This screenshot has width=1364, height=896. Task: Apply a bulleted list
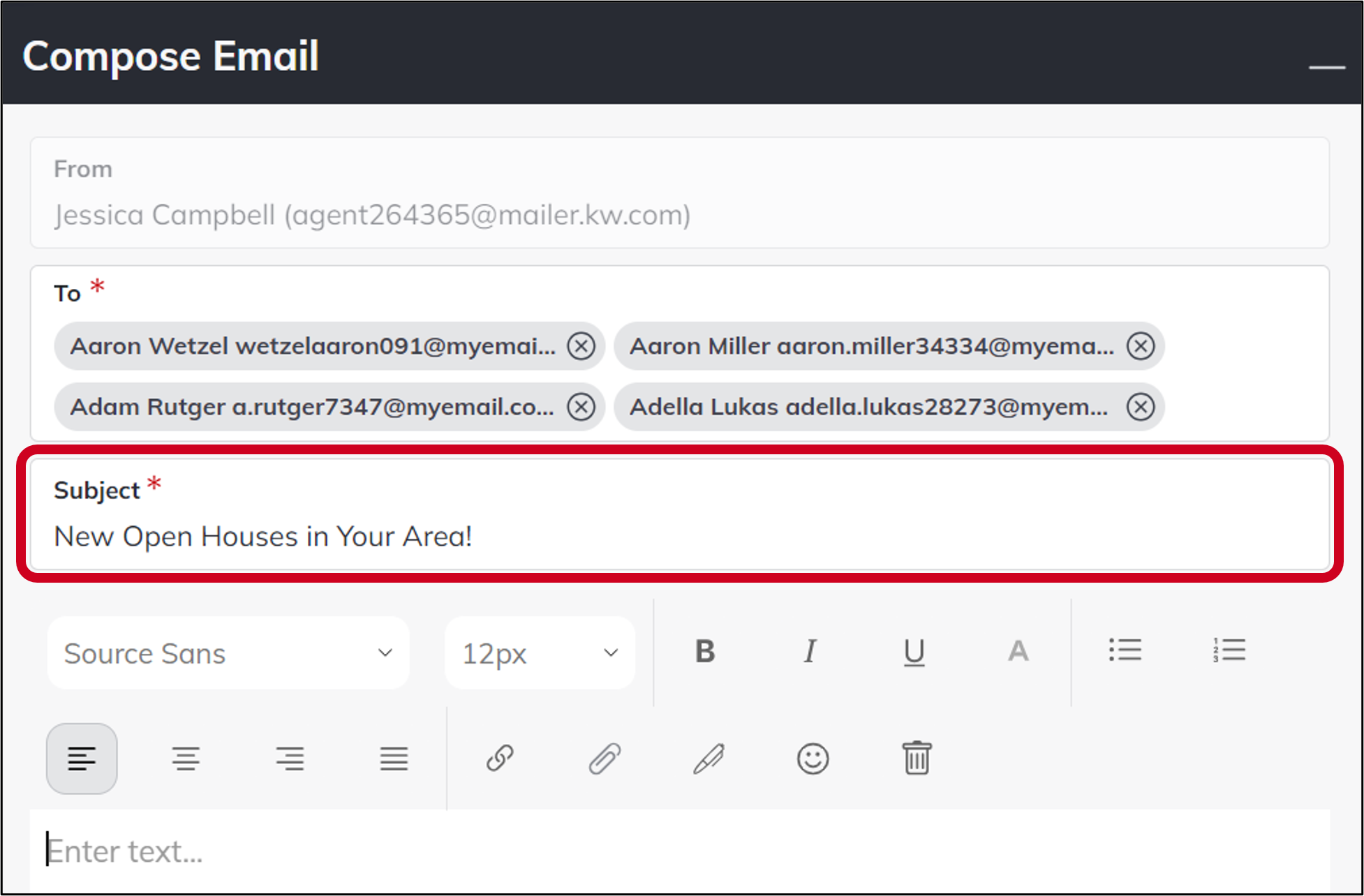(x=1125, y=650)
